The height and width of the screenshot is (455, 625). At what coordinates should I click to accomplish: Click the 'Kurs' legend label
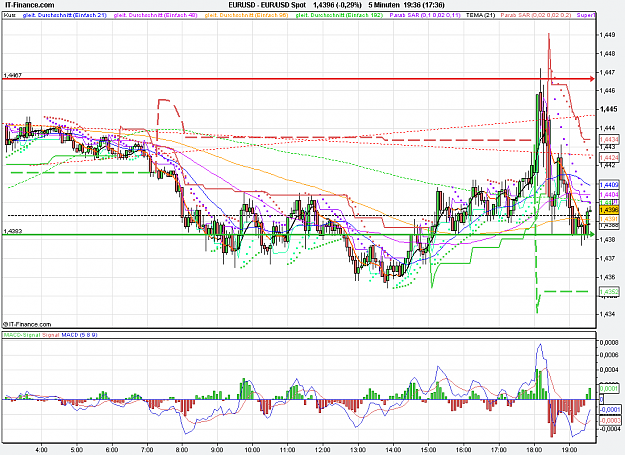(x=10, y=15)
